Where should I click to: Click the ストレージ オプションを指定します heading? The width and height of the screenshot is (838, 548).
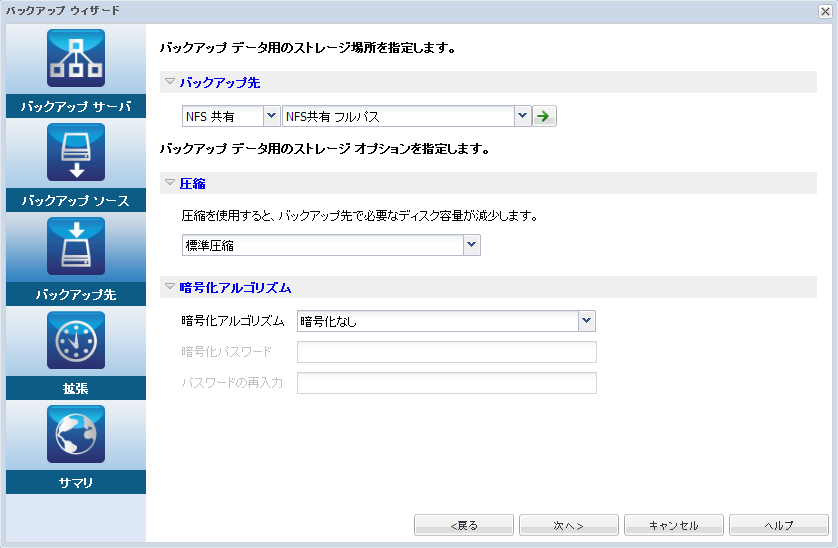coord(325,149)
